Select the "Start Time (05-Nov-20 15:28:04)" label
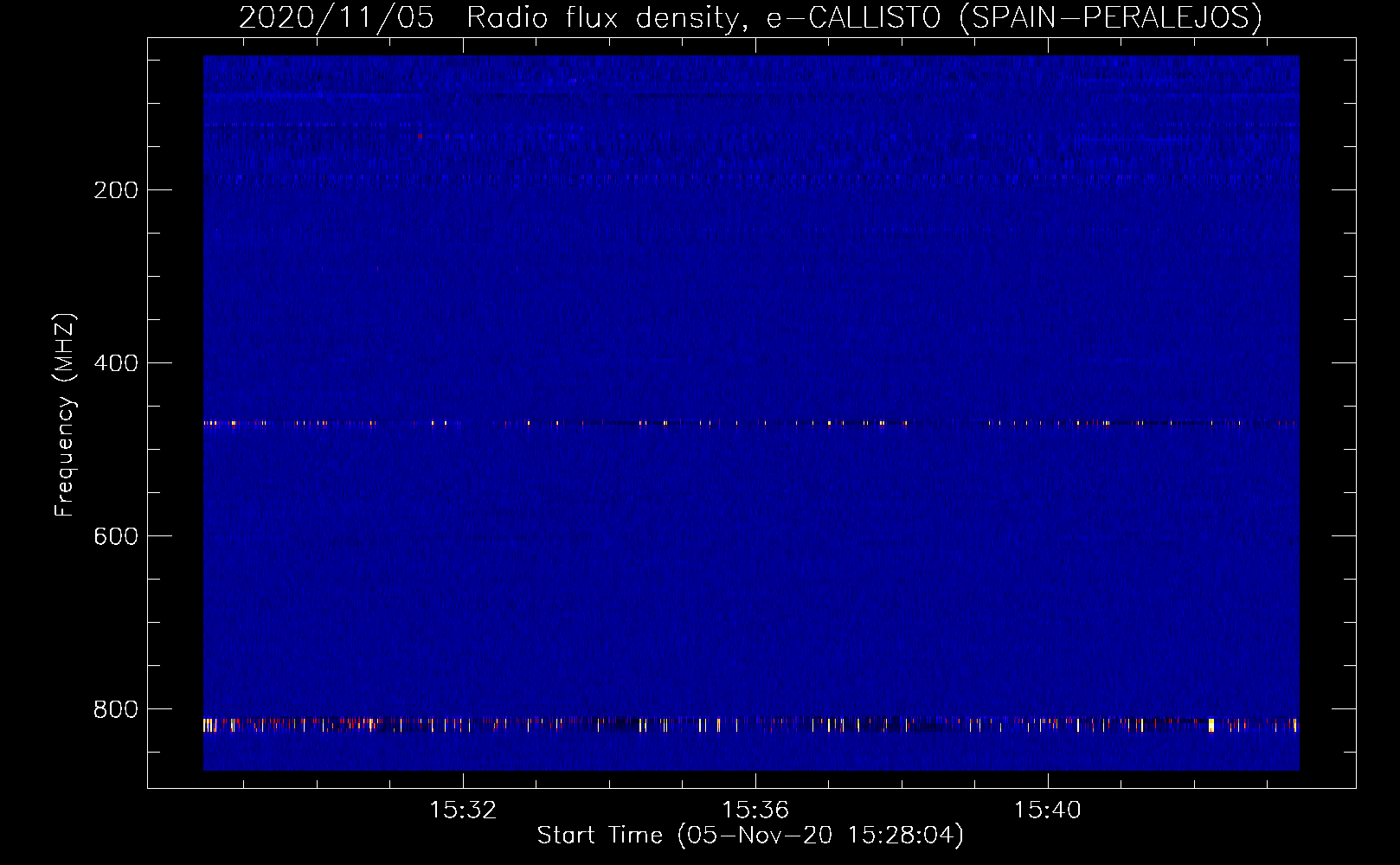Screen dimensions: 1400x865 pos(750,836)
